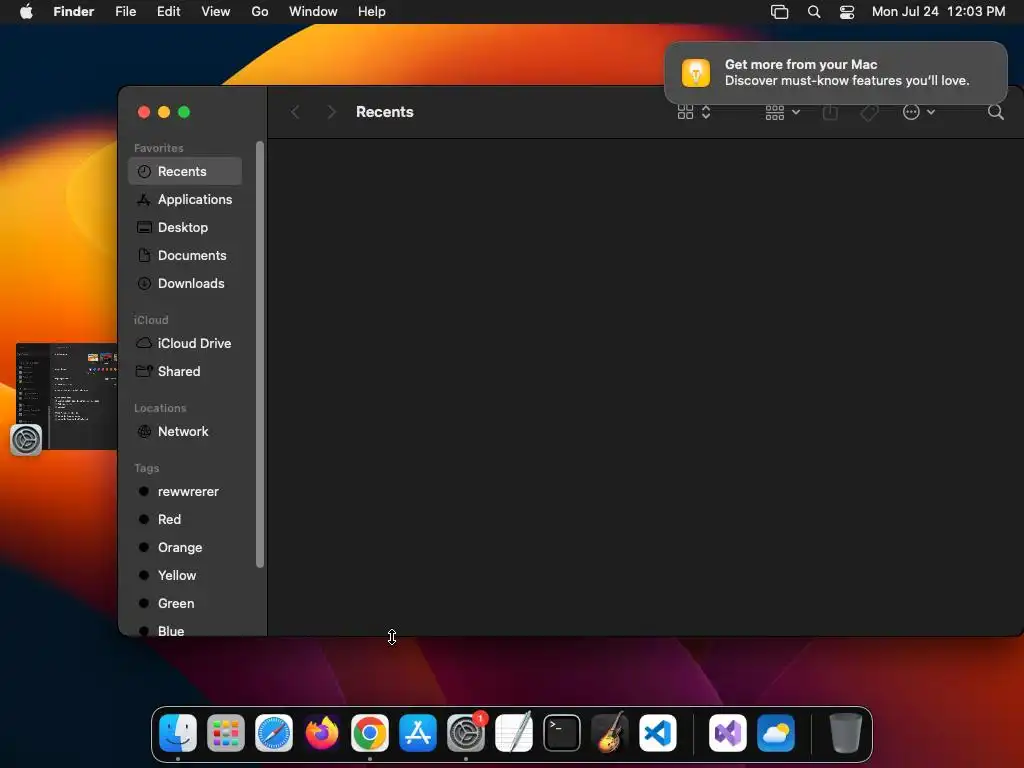The width and height of the screenshot is (1024, 768).
Task: Open System Settings from the Dock
Action: click(x=466, y=733)
